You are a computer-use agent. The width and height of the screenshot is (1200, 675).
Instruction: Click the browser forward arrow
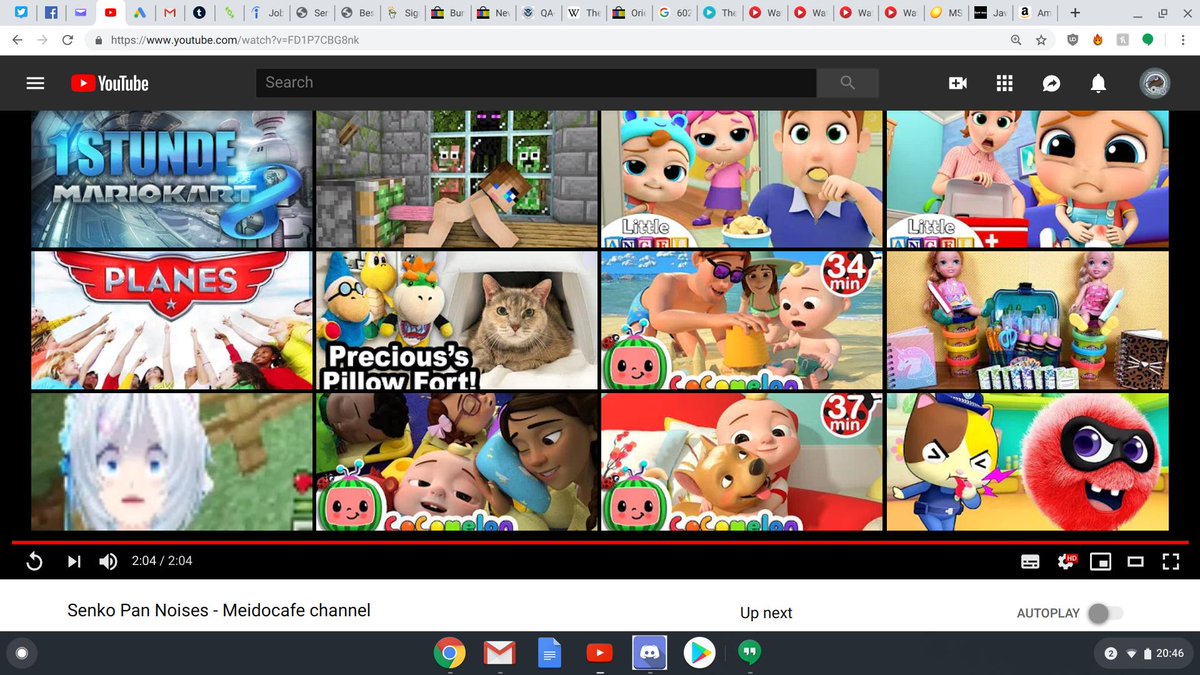42,40
